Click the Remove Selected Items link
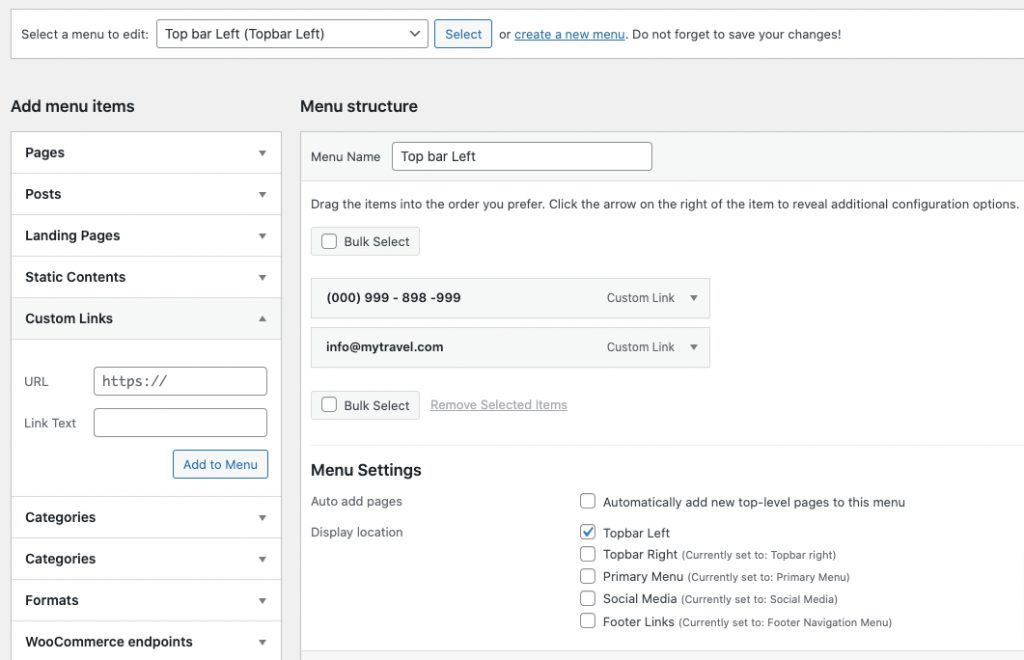The width and height of the screenshot is (1024, 660). 498,405
